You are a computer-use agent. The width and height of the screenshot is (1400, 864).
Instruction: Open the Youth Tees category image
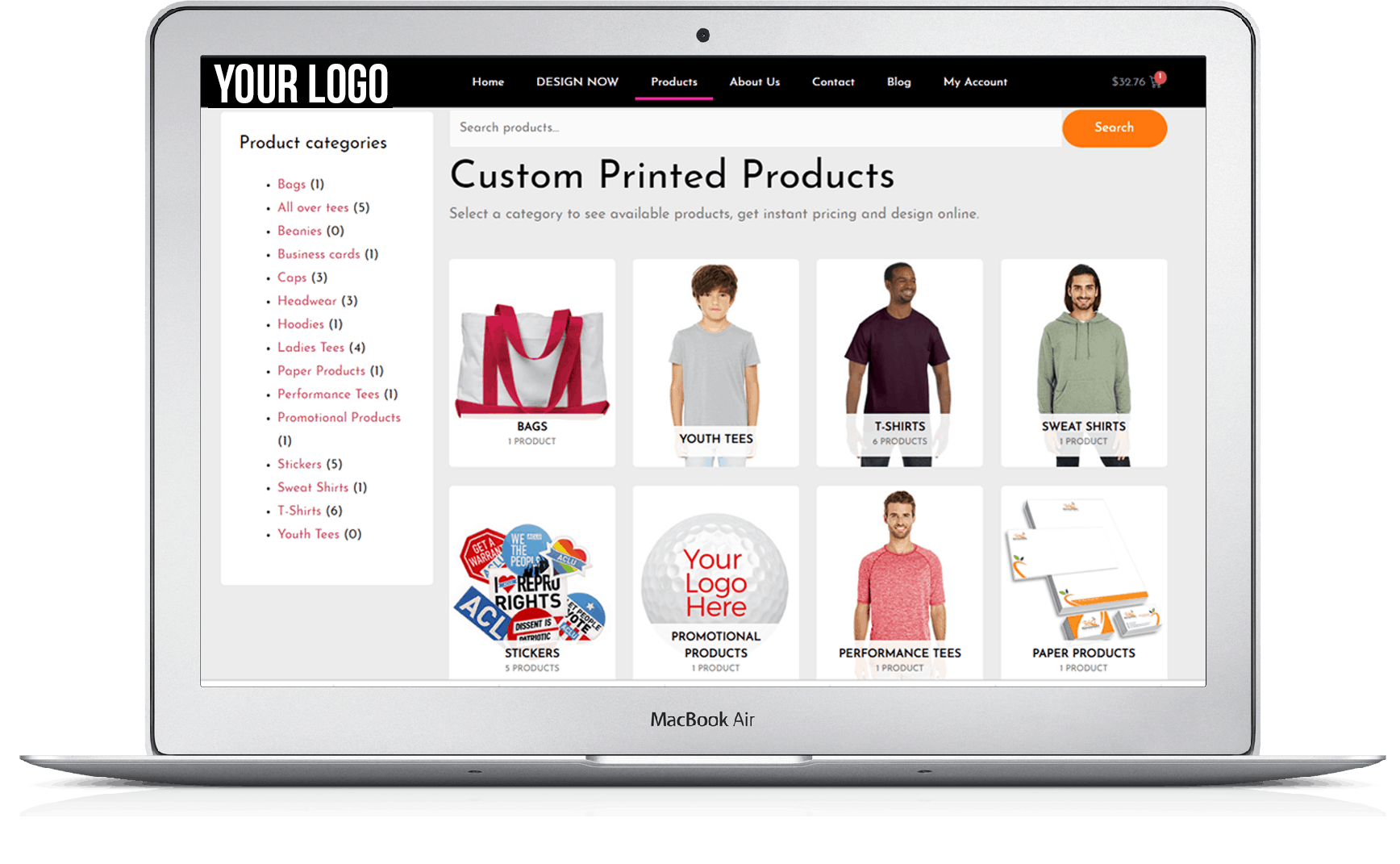716,362
